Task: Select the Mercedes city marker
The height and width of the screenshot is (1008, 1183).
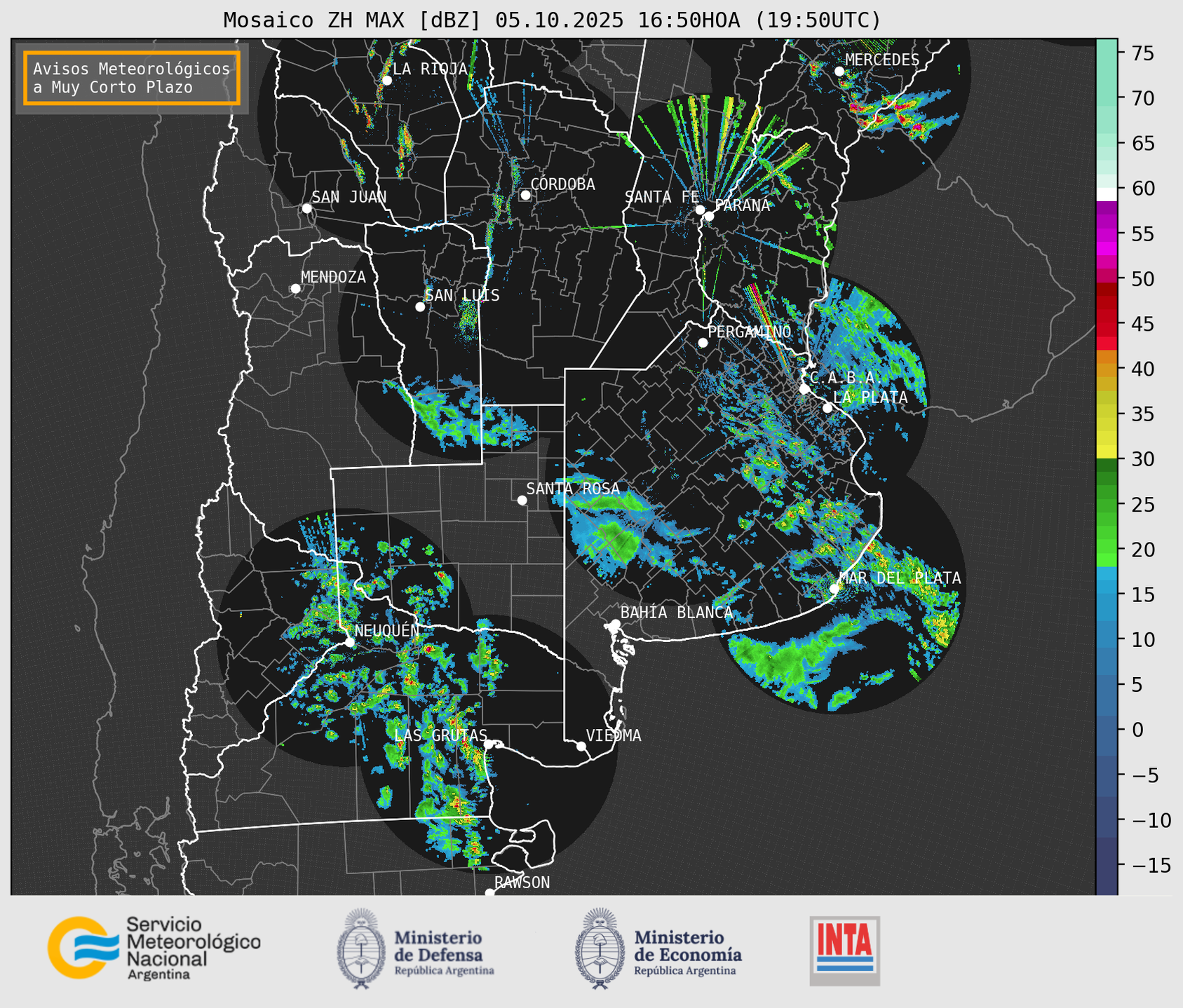Action: [x=839, y=71]
